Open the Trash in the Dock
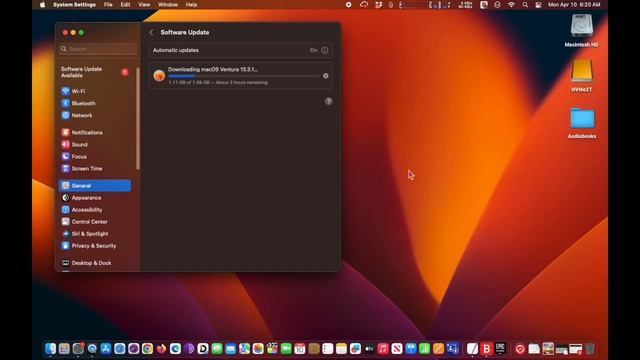Image resolution: width=640 pixels, height=360 pixels. tap(590, 349)
